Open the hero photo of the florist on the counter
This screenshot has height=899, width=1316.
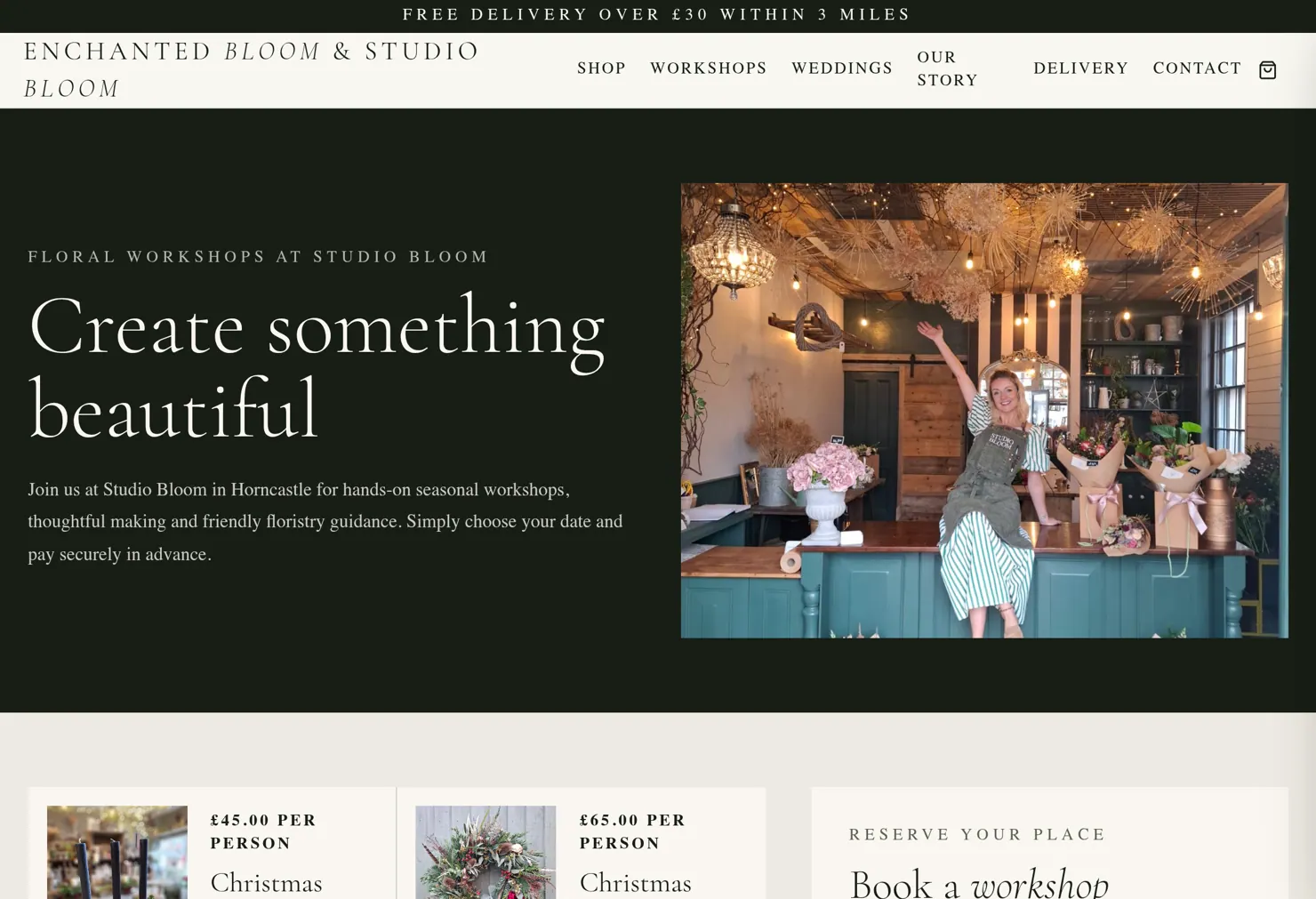tap(984, 410)
